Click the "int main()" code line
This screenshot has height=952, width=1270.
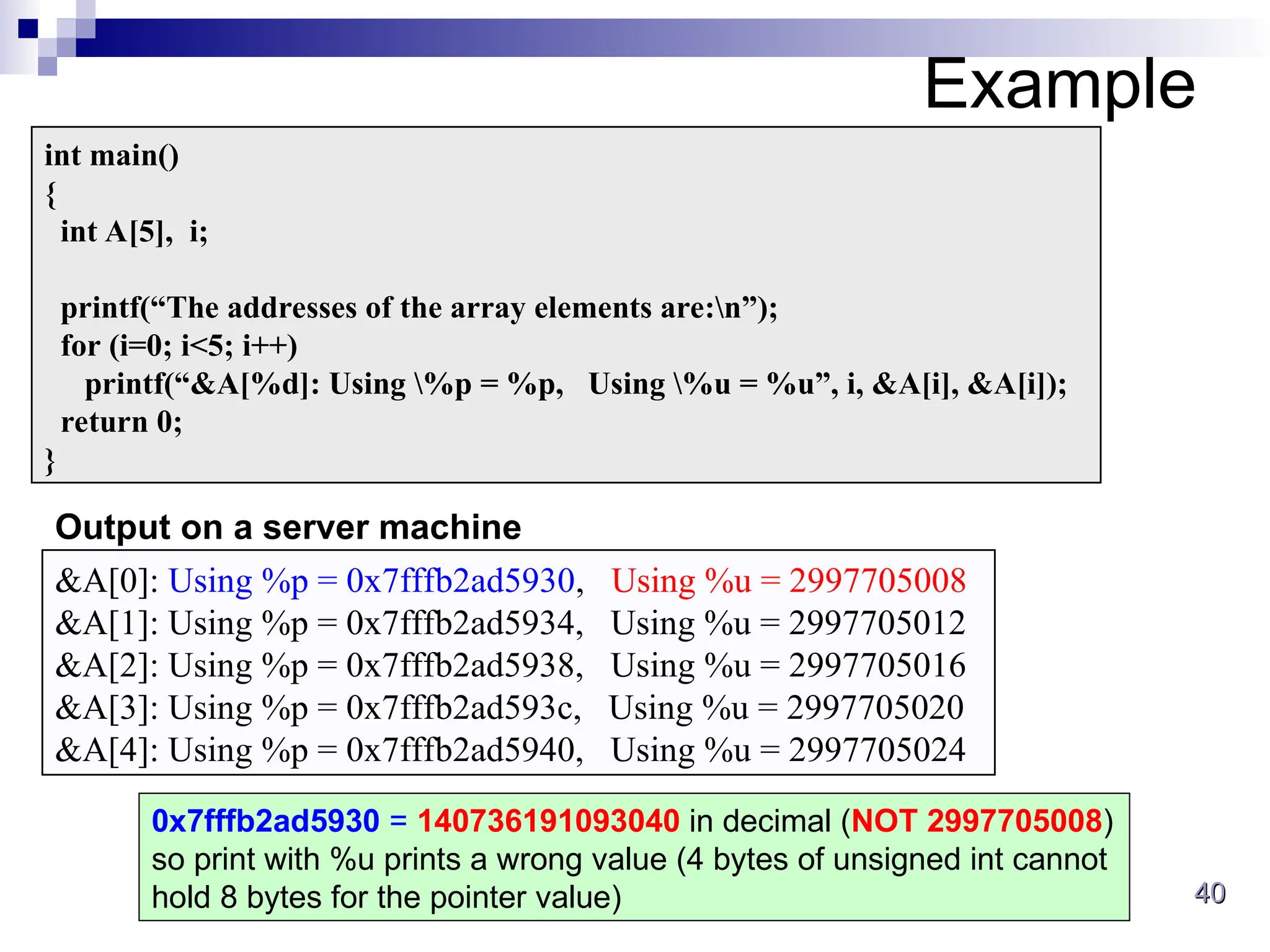(x=112, y=156)
